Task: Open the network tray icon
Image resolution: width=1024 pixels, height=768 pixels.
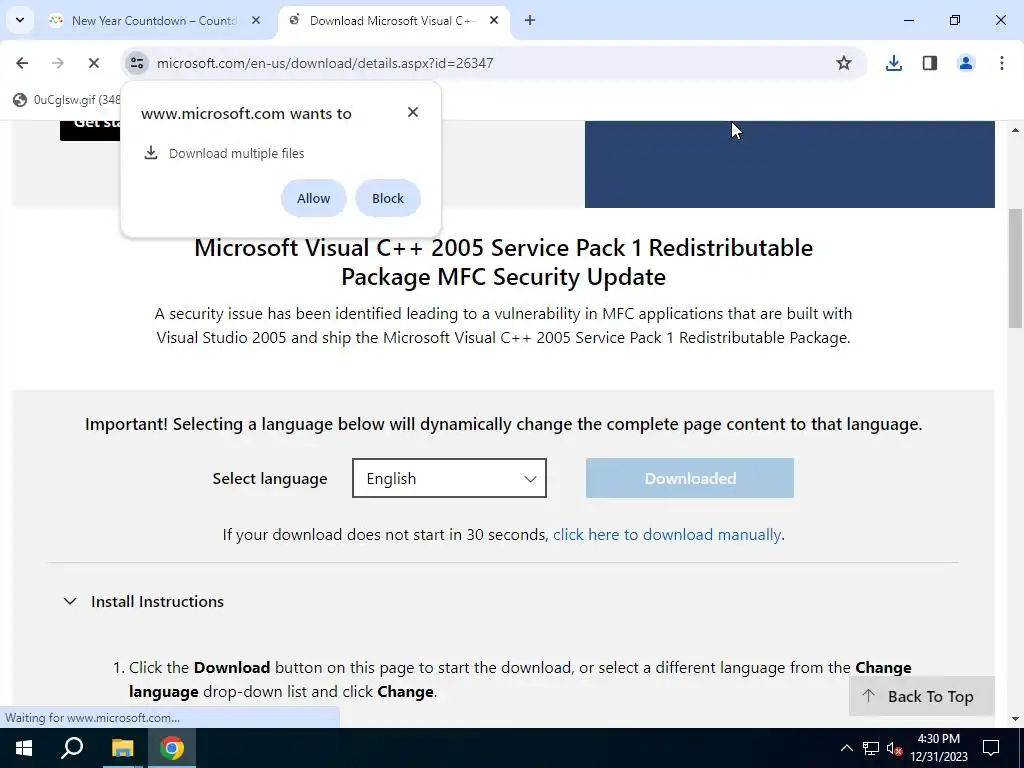Action: tap(871, 748)
